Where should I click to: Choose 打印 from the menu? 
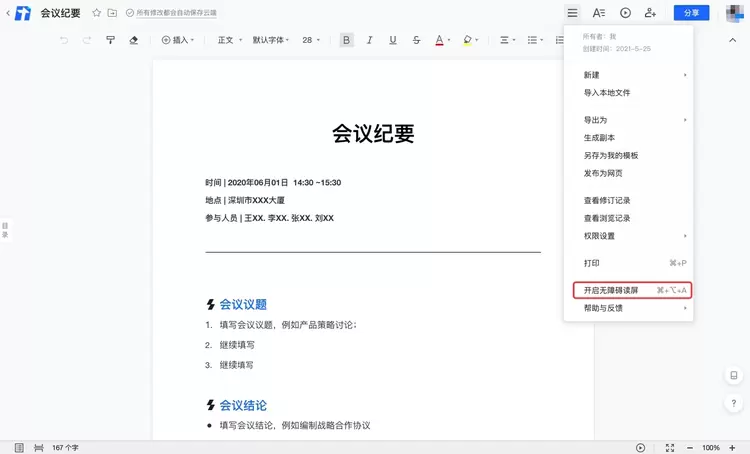point(592,263)
